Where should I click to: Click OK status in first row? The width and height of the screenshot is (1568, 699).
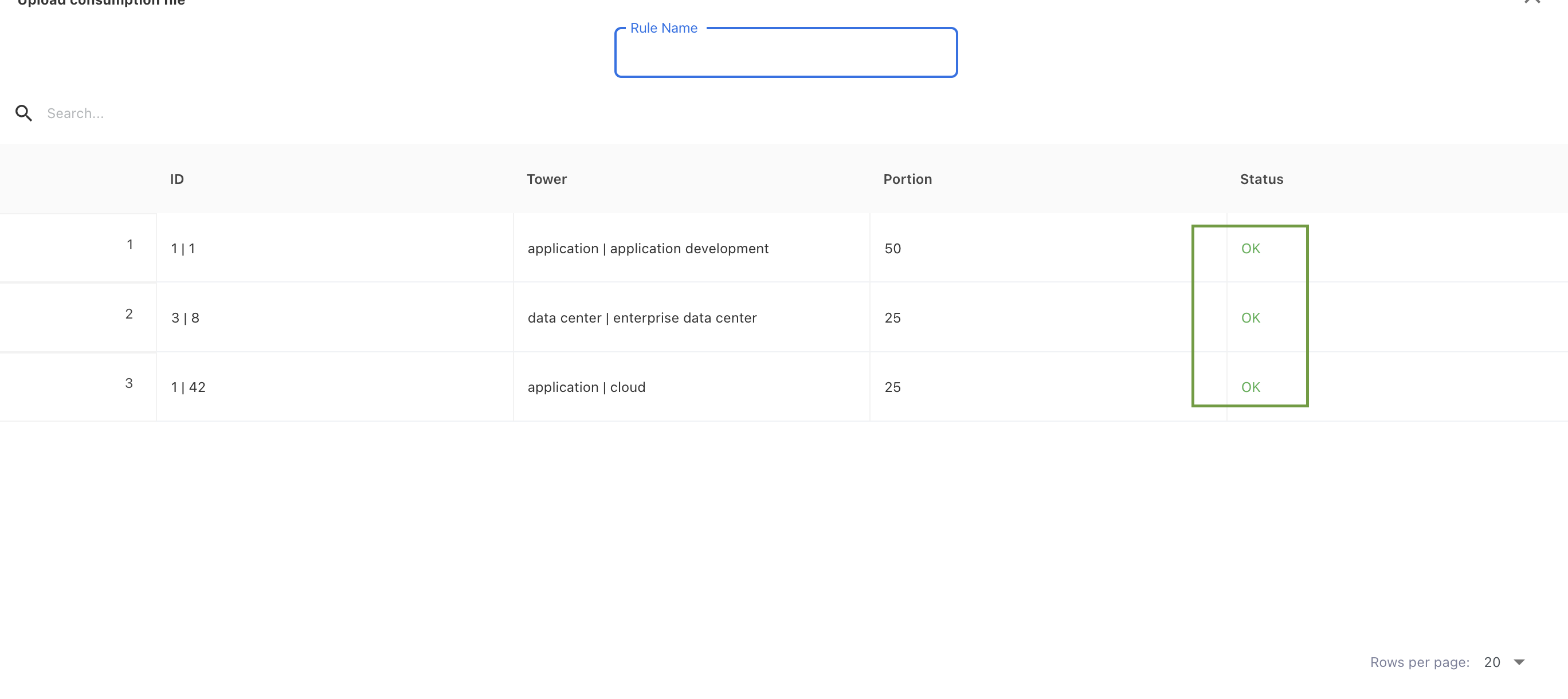pos(1251,248)
